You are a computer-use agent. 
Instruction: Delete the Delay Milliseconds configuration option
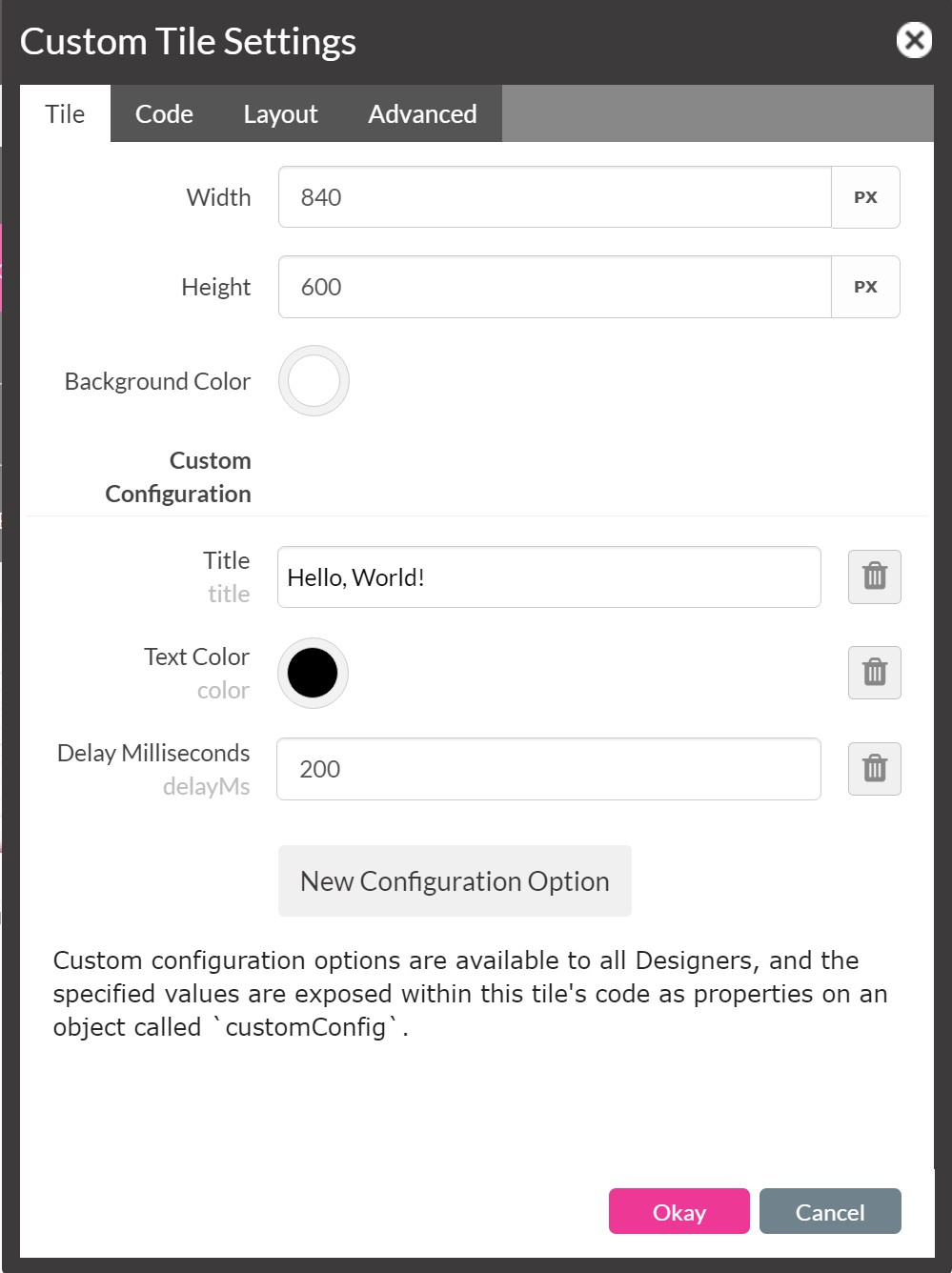874,768
